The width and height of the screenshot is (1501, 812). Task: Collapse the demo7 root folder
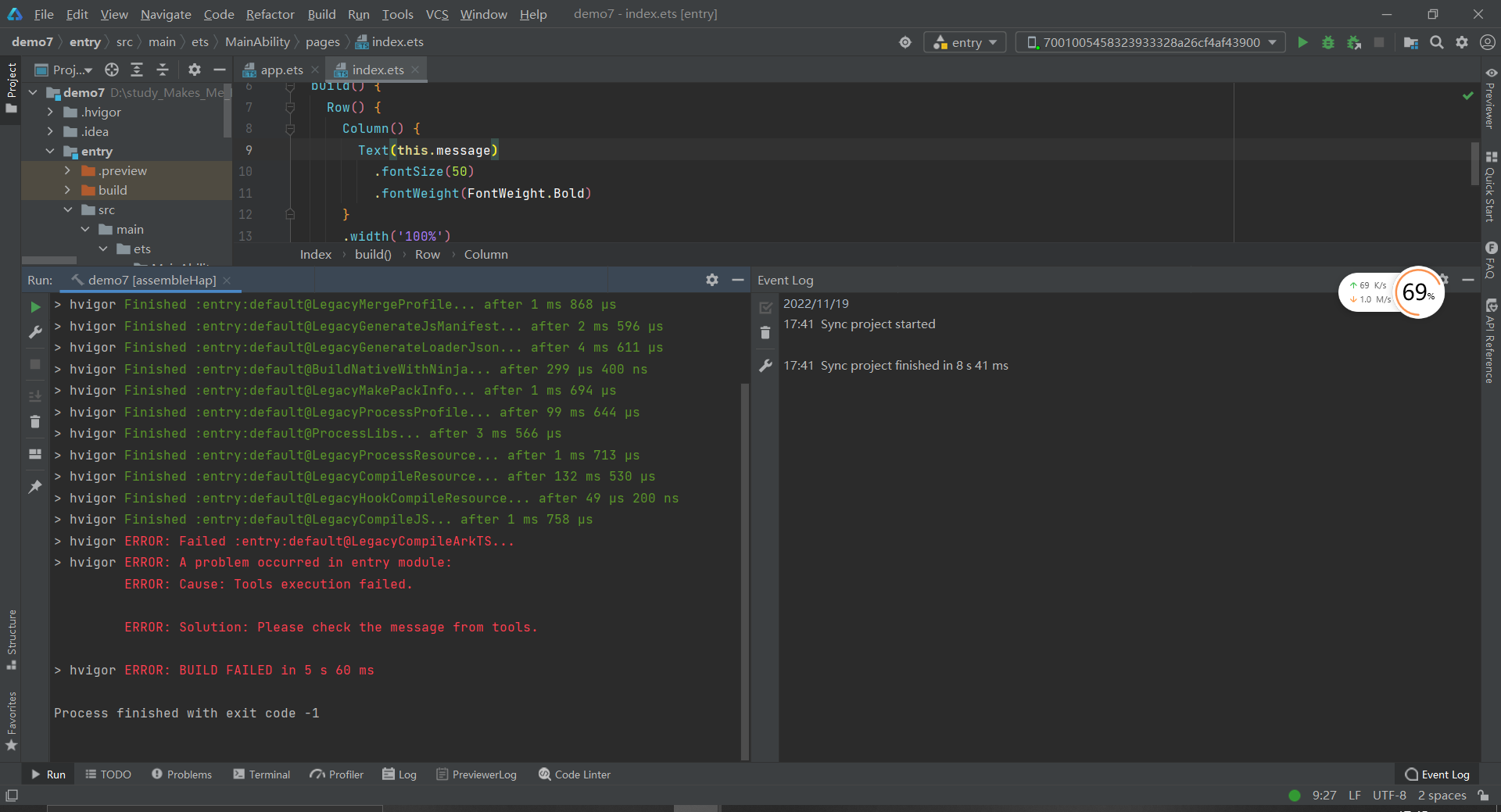tap(34, 92)
